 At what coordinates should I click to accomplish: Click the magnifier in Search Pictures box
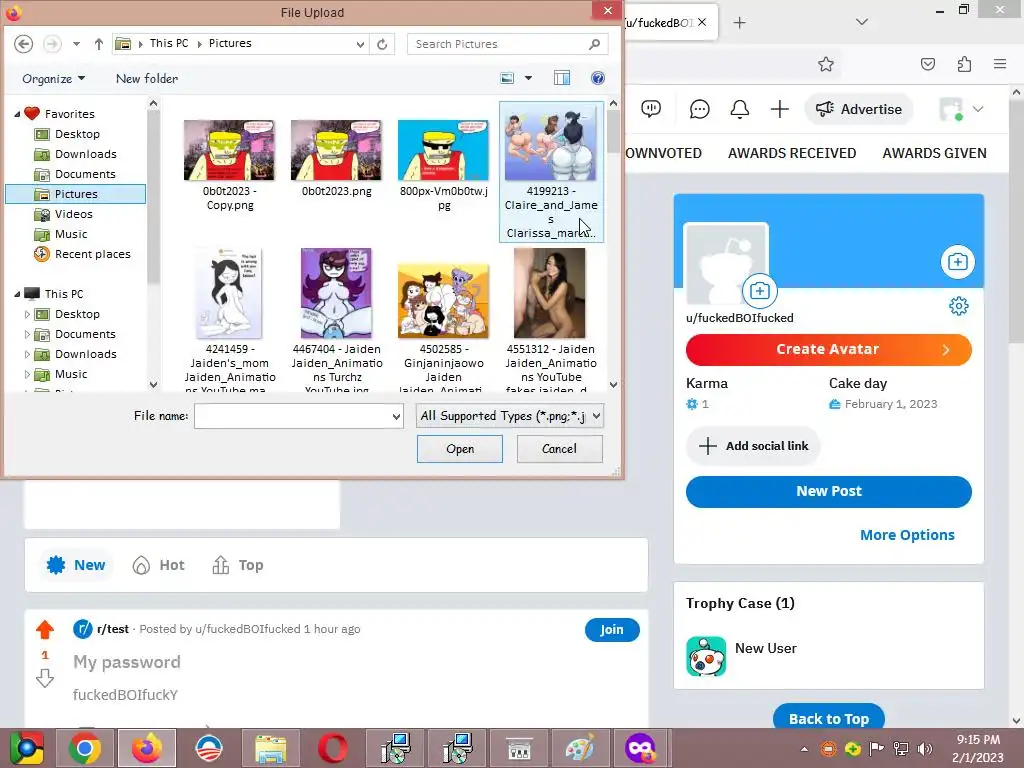coord(594,44)
